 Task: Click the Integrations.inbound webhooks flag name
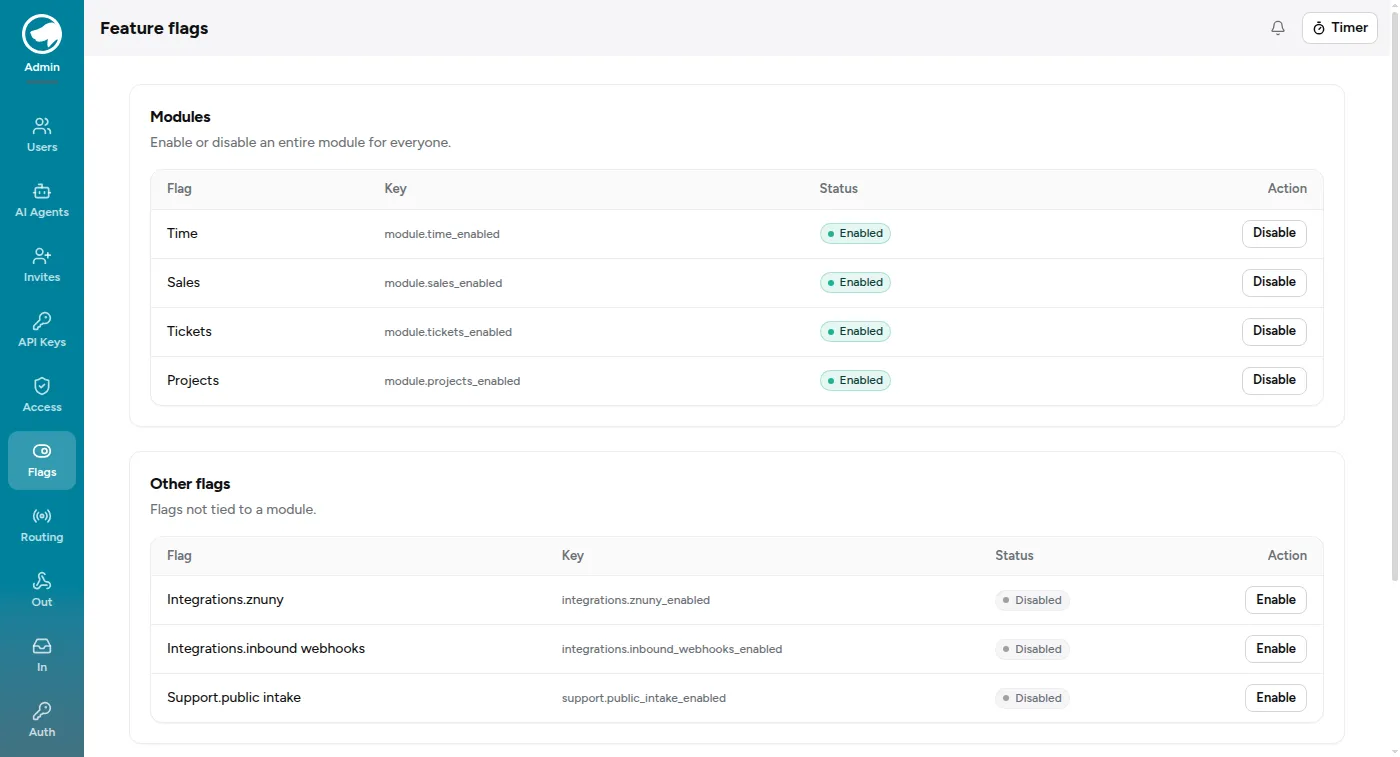(266, 648)
